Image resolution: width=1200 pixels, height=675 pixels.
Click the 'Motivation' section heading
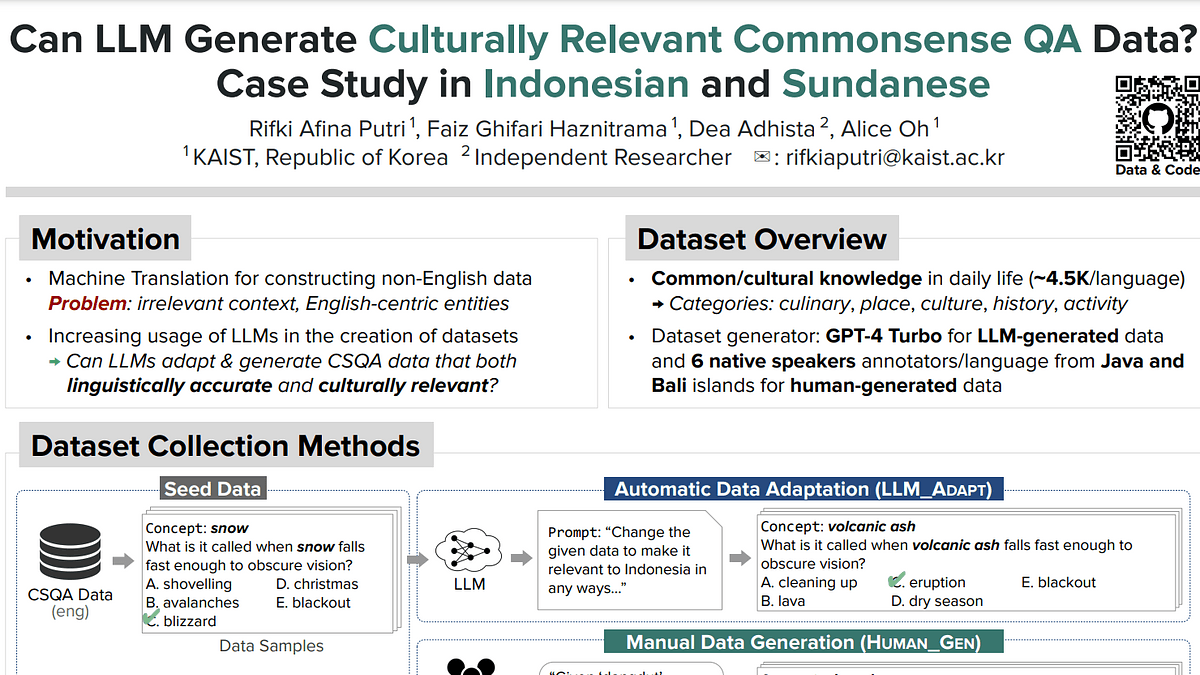click(x=105, y=239)
